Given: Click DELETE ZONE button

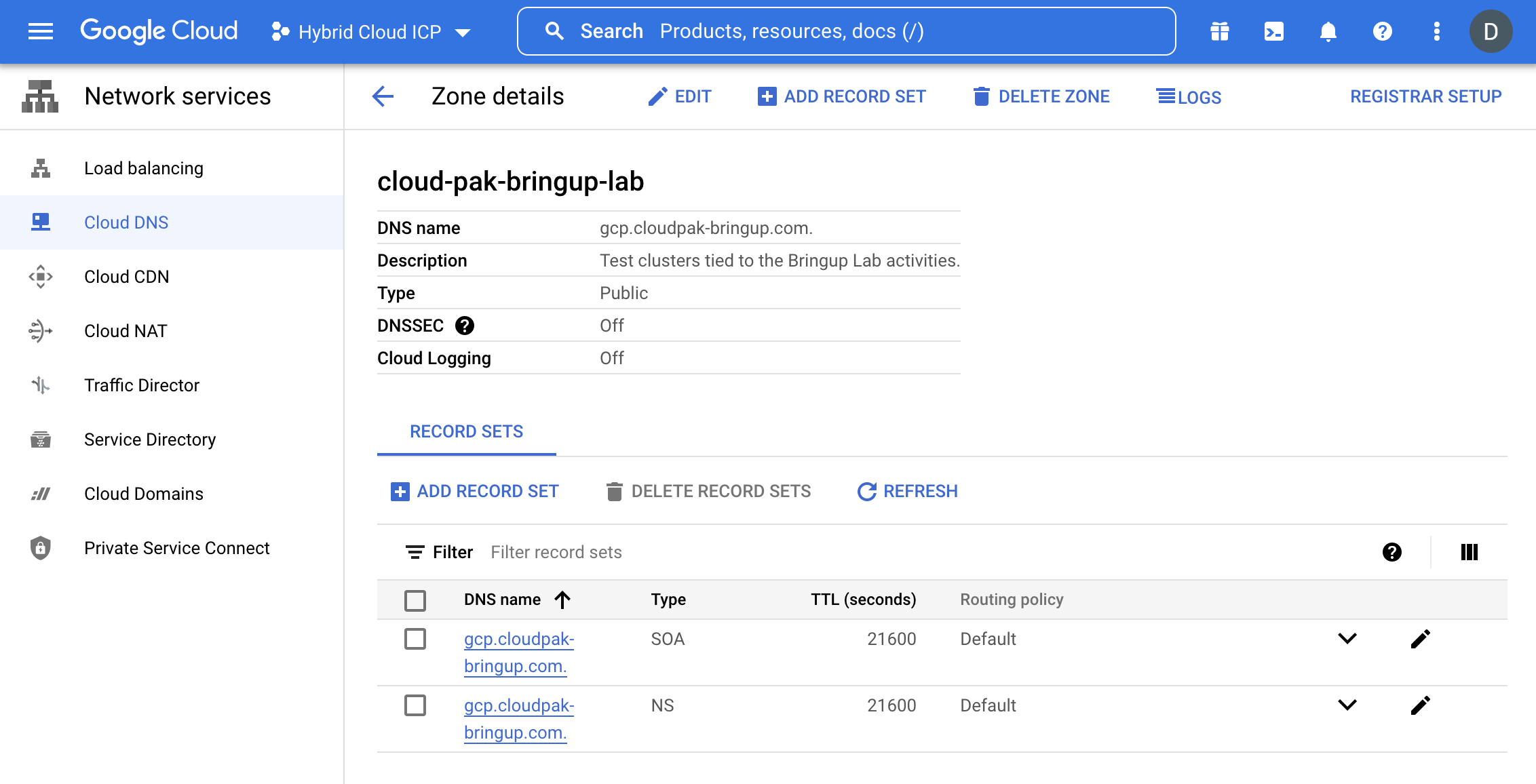Looking at the screenshot, I should 1041,96.
